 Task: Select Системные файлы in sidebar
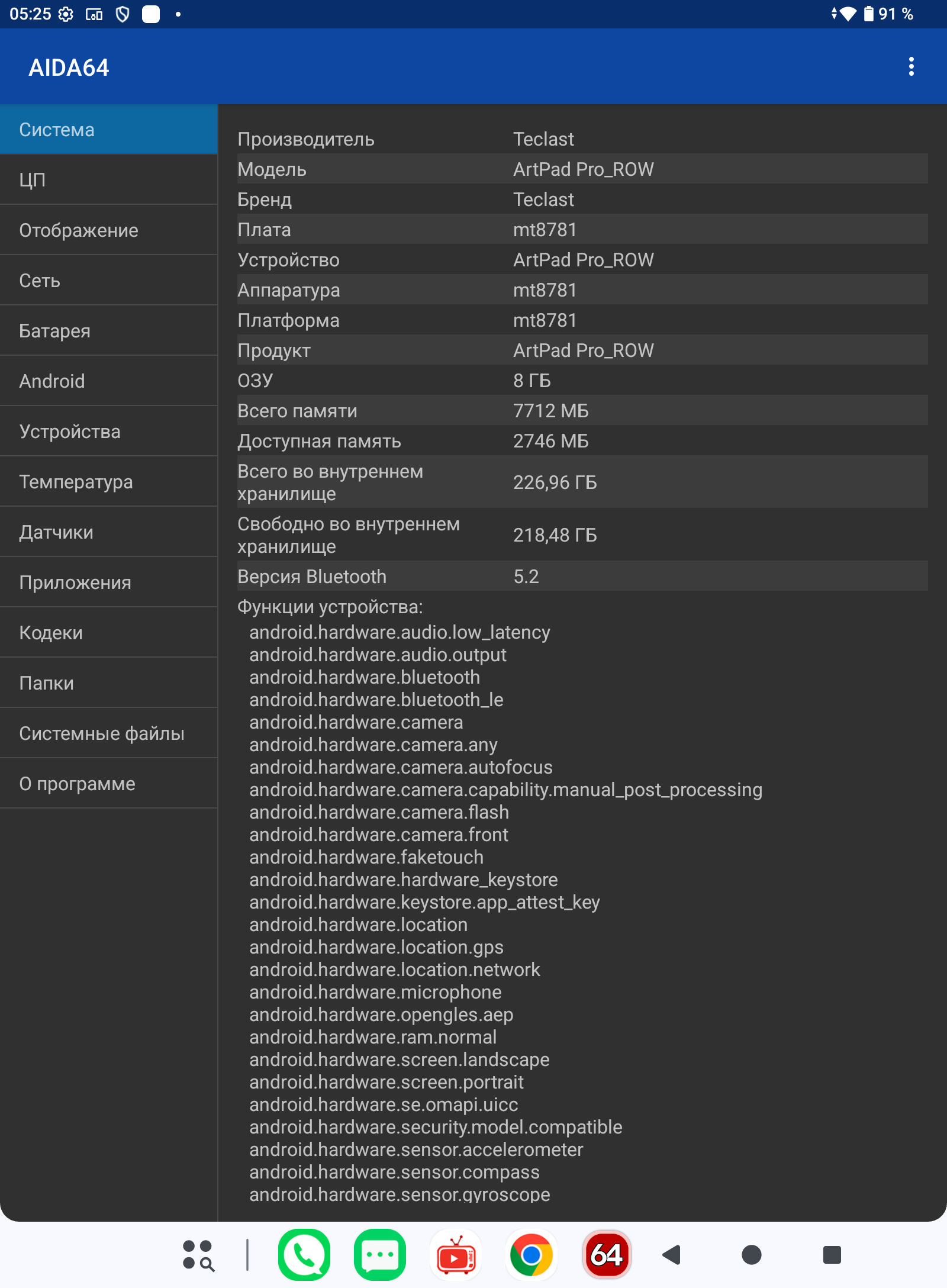point(109,733)
